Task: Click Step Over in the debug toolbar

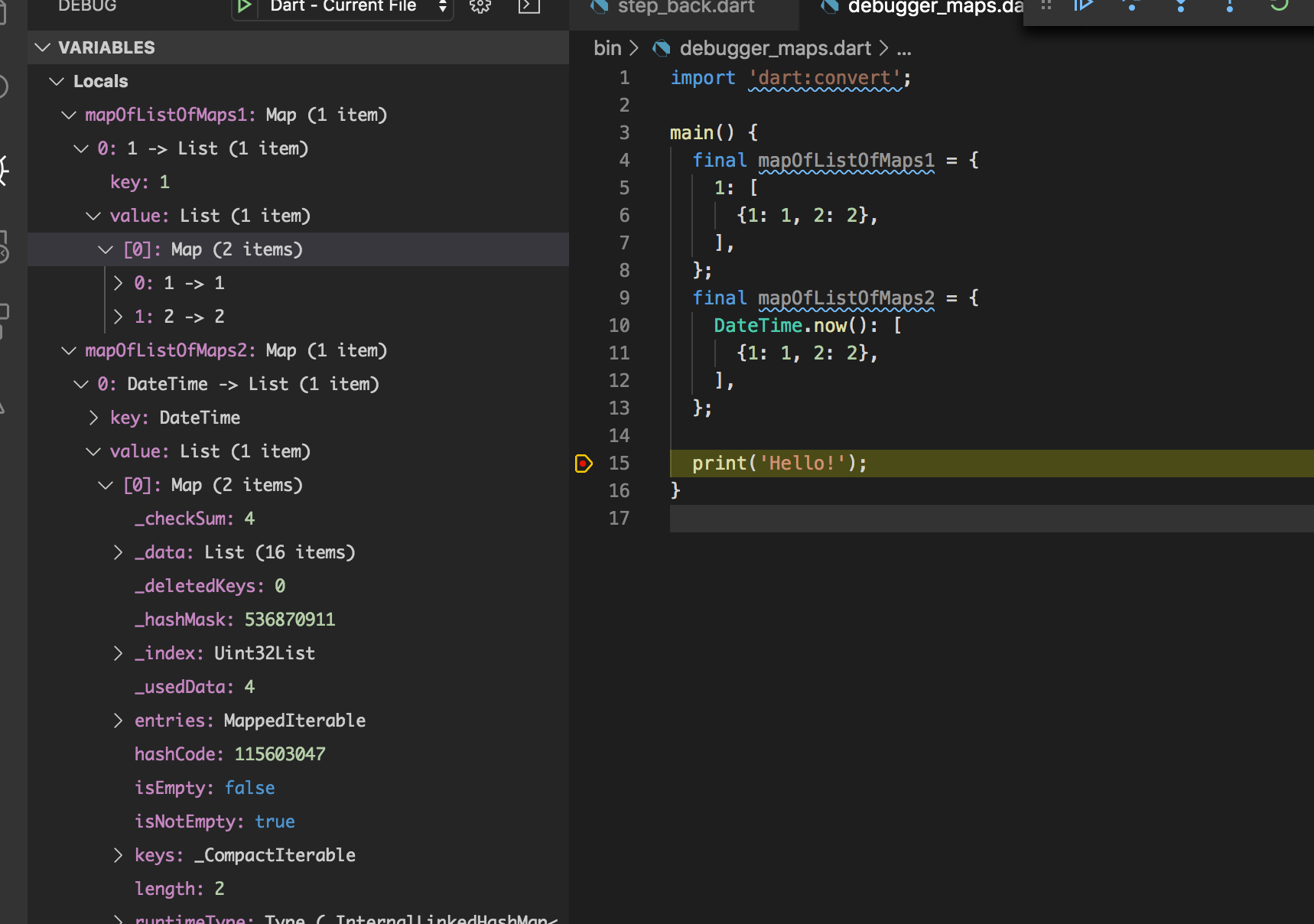Action: (1132, 6)
